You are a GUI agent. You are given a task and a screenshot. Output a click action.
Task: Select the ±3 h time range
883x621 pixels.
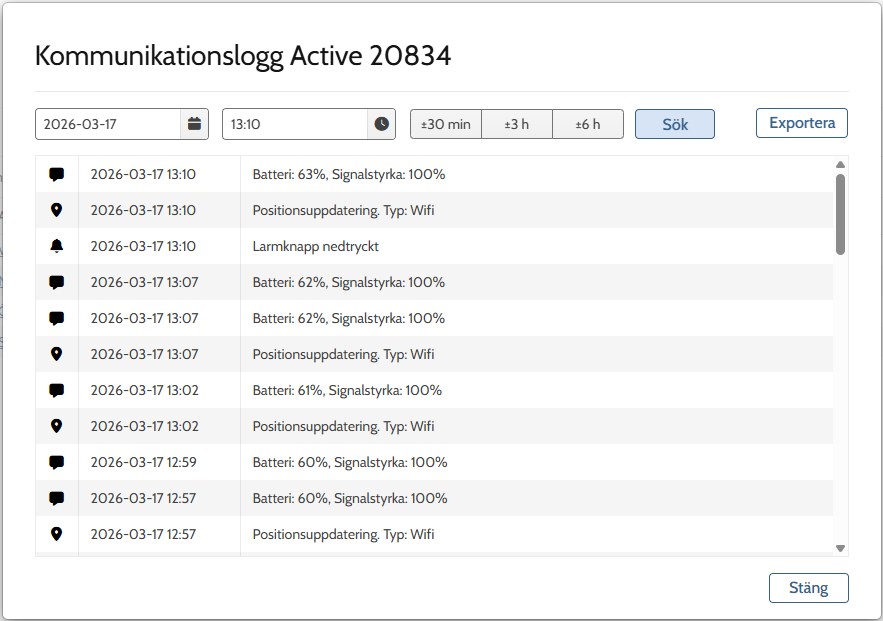pos(517,124)
